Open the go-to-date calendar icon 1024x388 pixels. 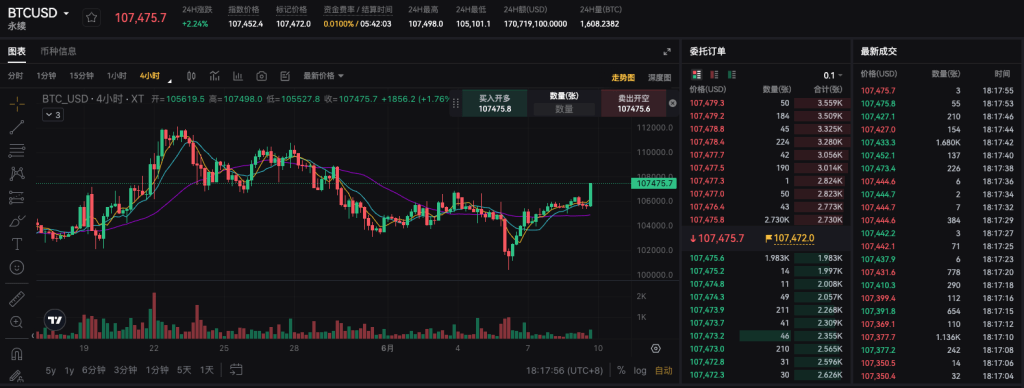pyautogui.click(x=236, y=370)
